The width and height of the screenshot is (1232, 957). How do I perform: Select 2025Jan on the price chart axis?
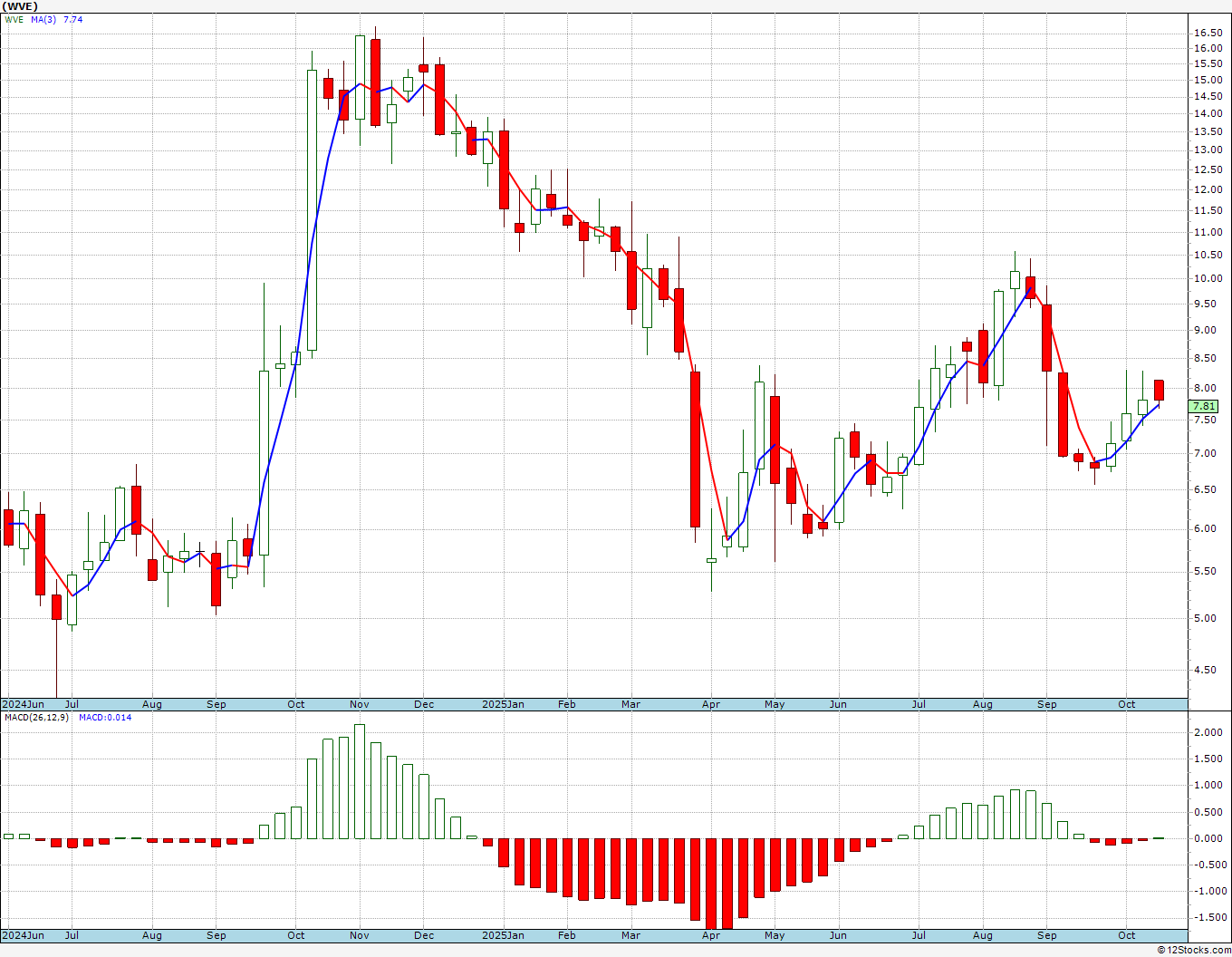503,704
